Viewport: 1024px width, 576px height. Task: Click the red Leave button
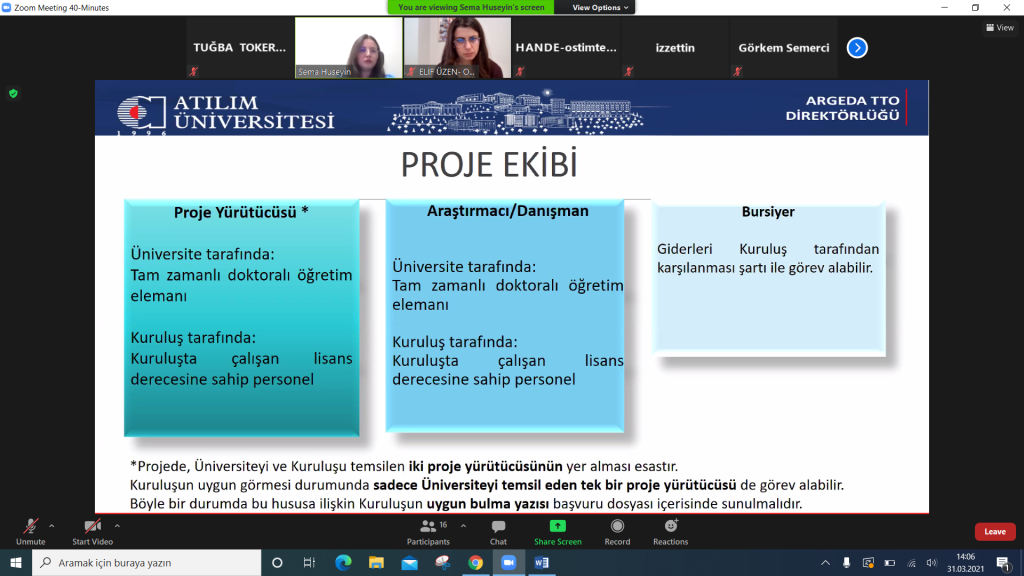(994, 532)
